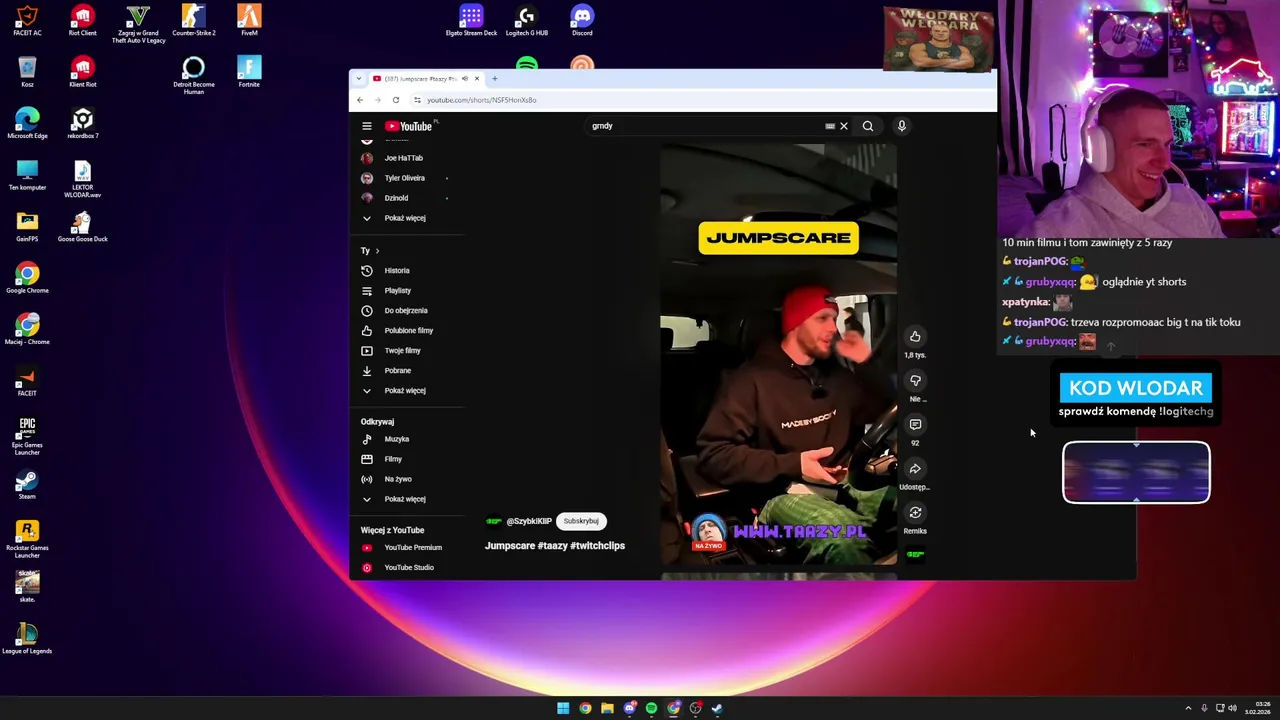Open site information icon in address bar
1280x720 pixels.
(x=417, y=100)
